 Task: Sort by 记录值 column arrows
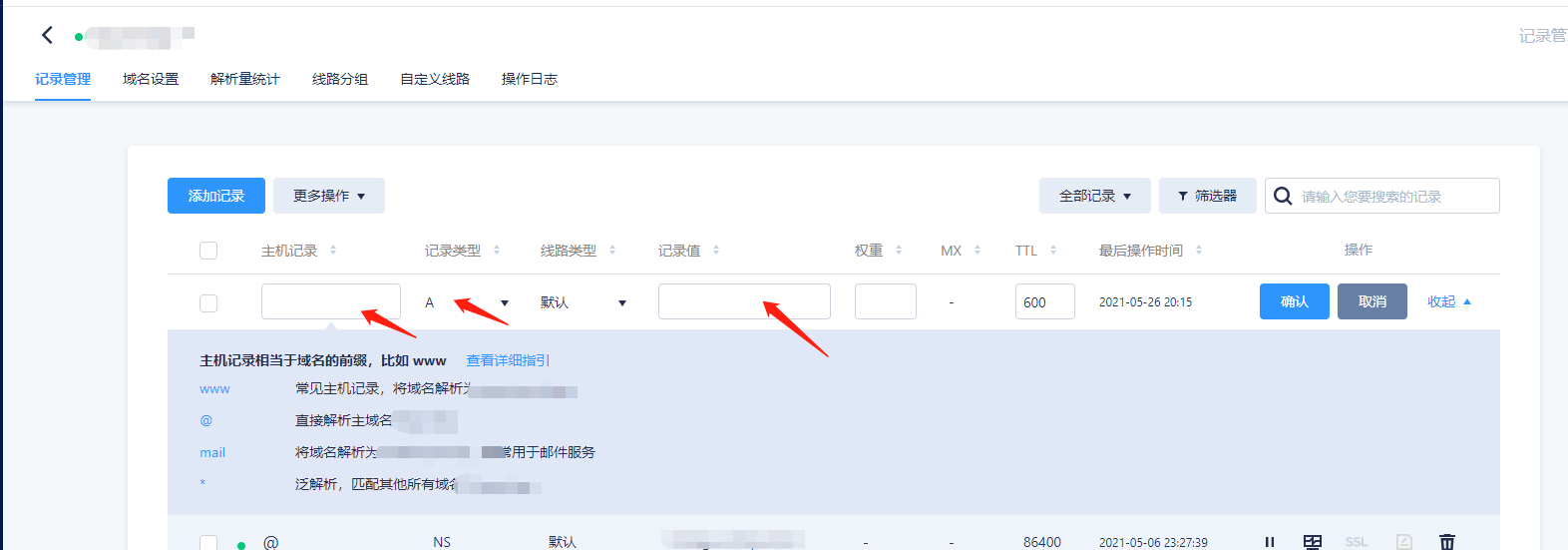(716, 251)
